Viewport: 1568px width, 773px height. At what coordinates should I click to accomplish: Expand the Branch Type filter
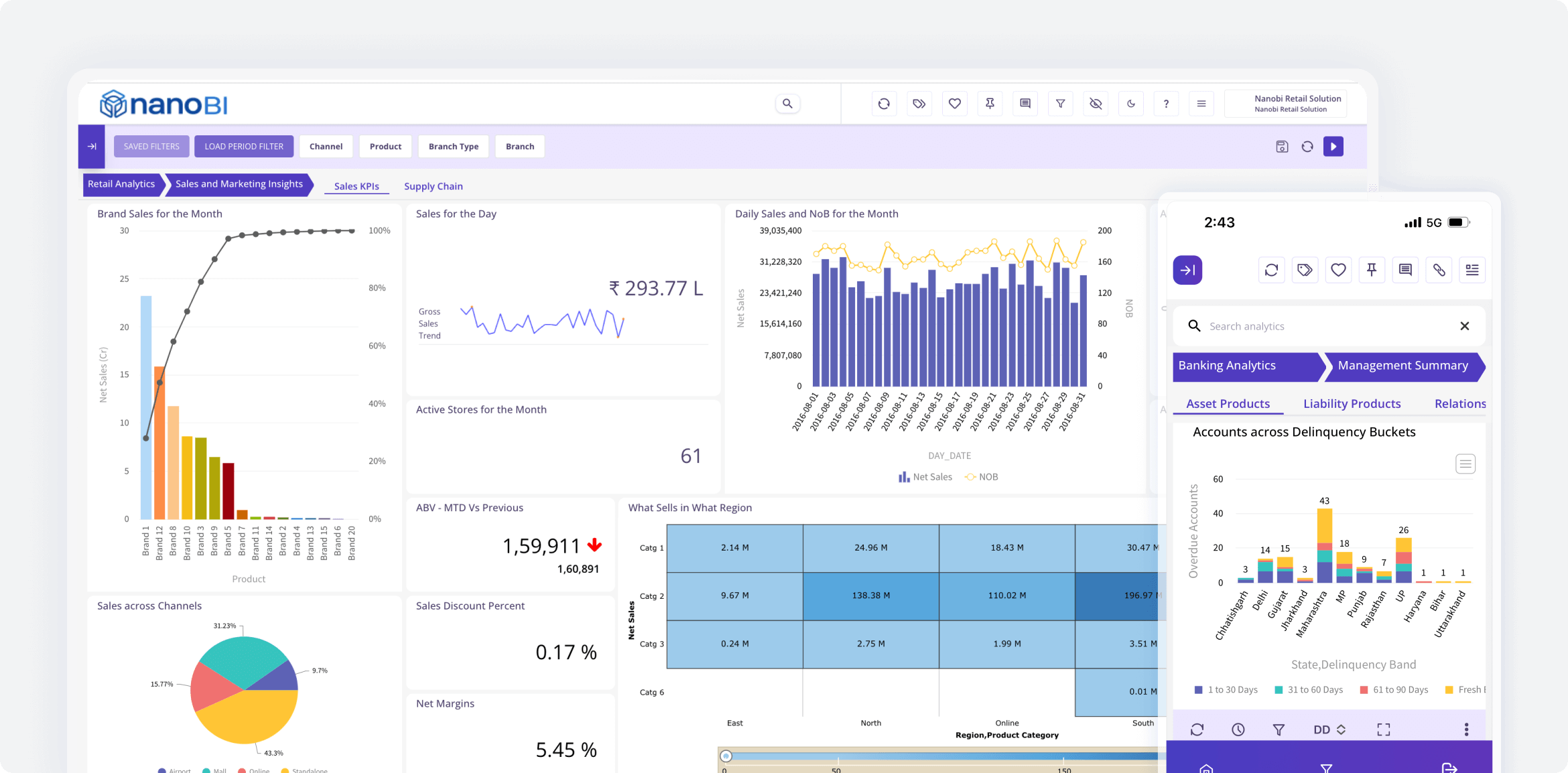[454, 147]
